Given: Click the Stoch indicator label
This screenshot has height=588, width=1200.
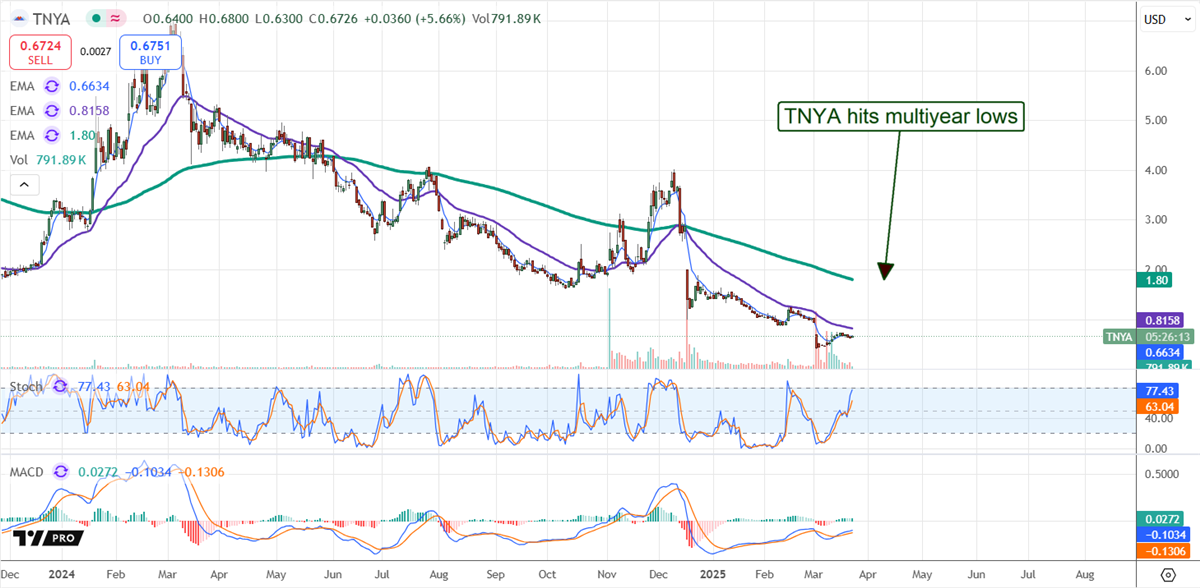Looking at the screenshot, I should pos(26,386).
